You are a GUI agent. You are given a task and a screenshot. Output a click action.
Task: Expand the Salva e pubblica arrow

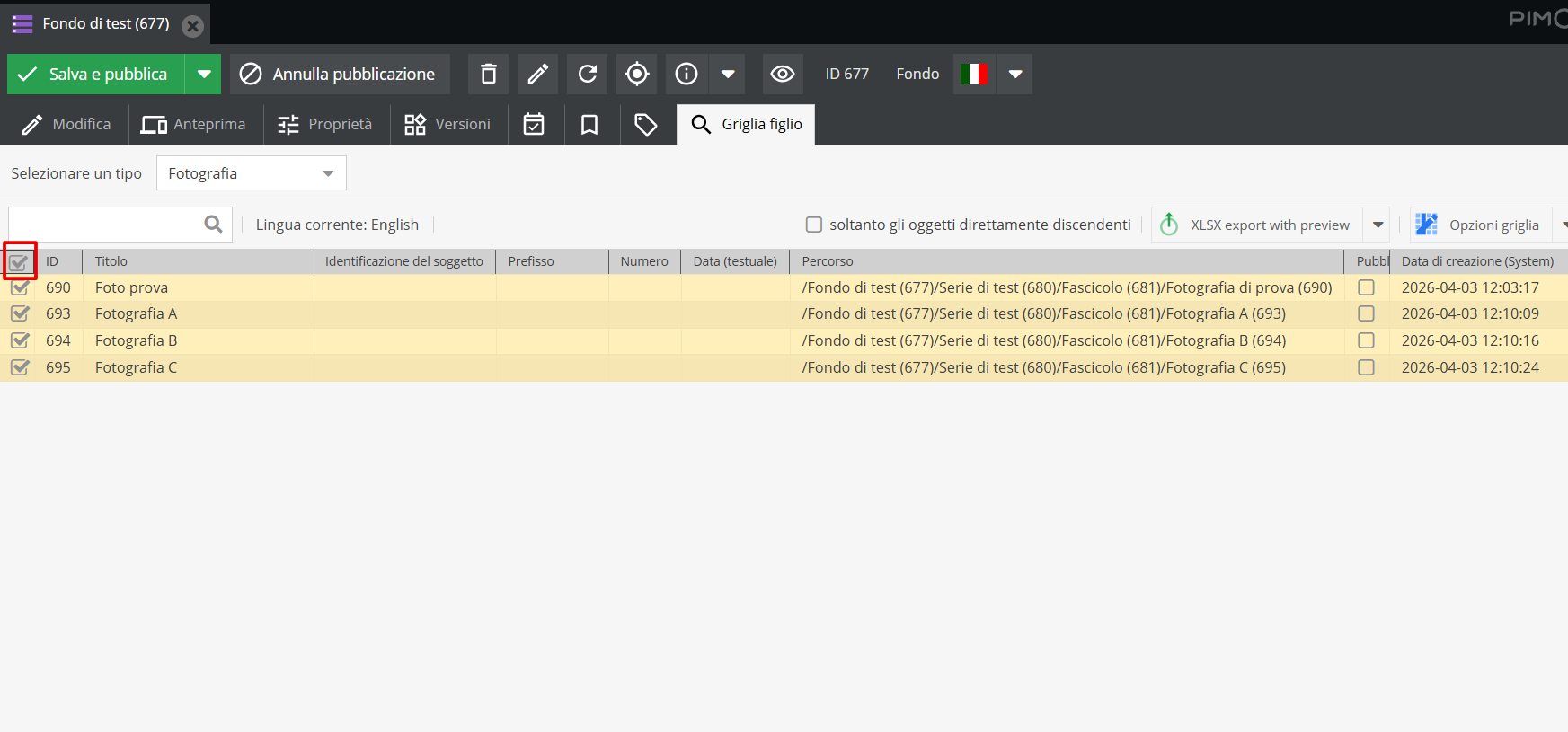click(204, 74)
